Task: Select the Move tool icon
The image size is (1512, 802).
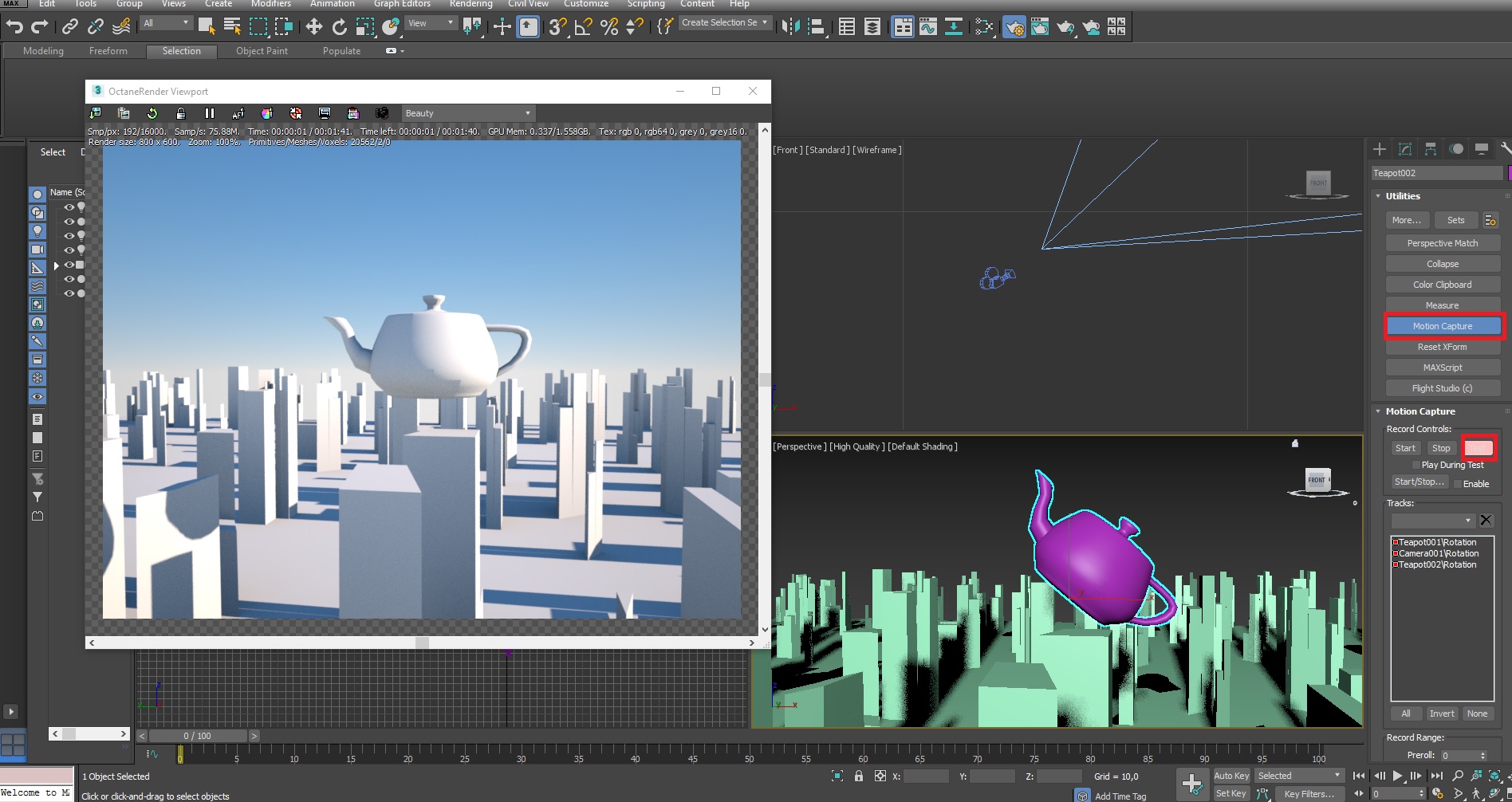Action: pyautogui.click(x=313, y=27)
